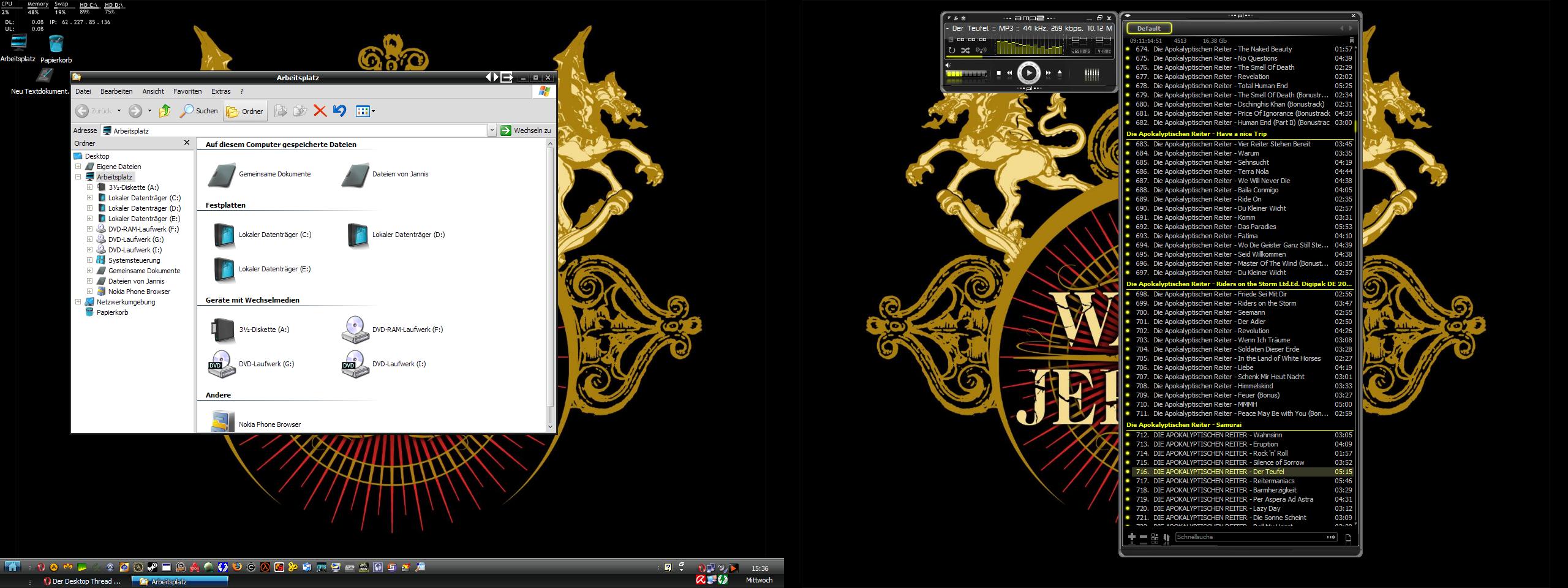This screenshot has width=1568, height=588.
Task: Click the plus icon to add tracks
Action: point(1132,537)
